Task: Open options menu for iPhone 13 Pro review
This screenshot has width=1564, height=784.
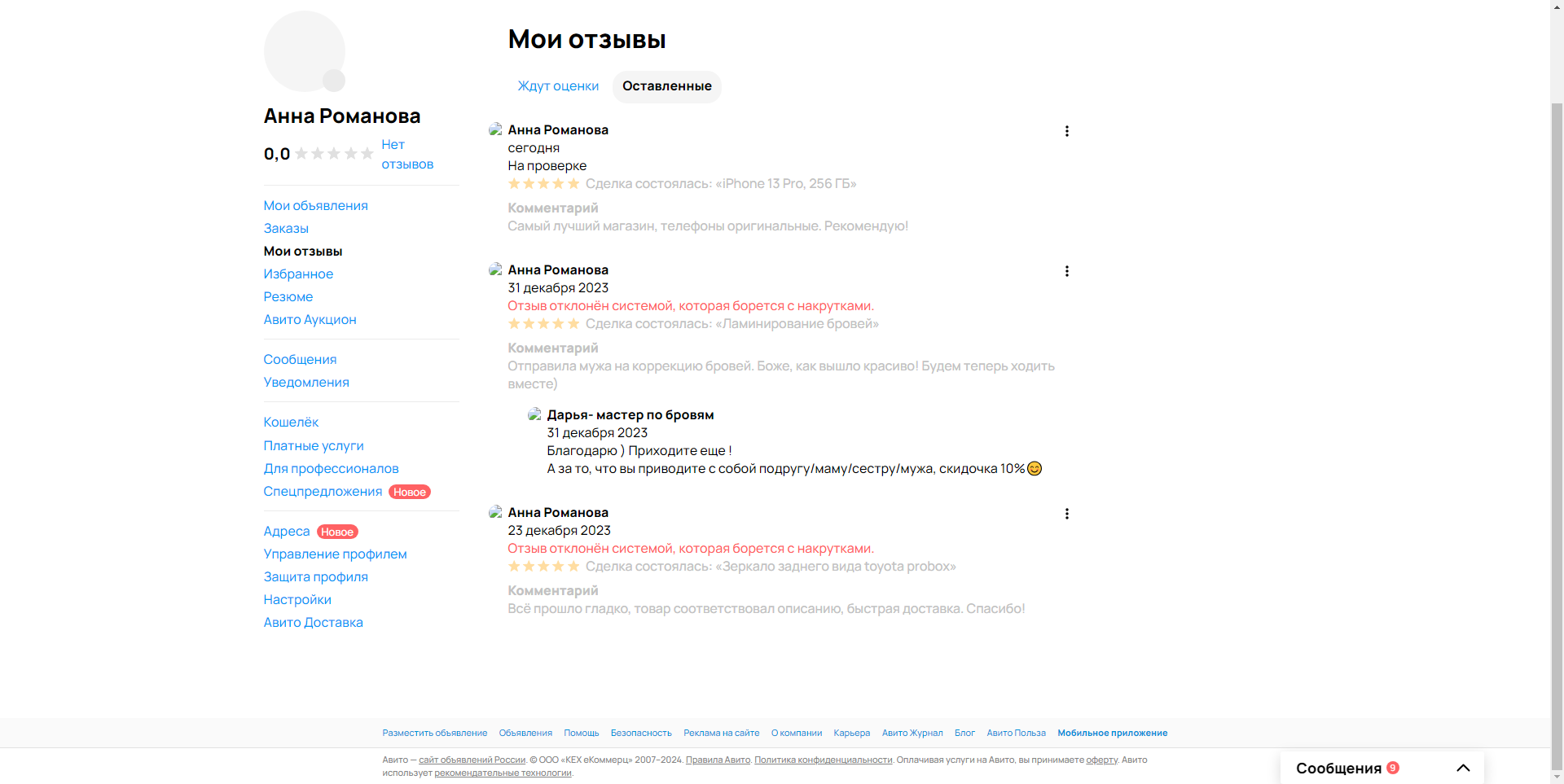Action: tap(1066, 131)
